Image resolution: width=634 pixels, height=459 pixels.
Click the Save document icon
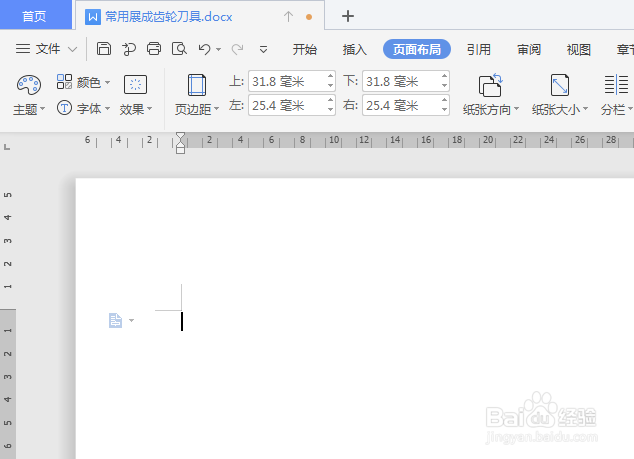[x=104, y=49]
